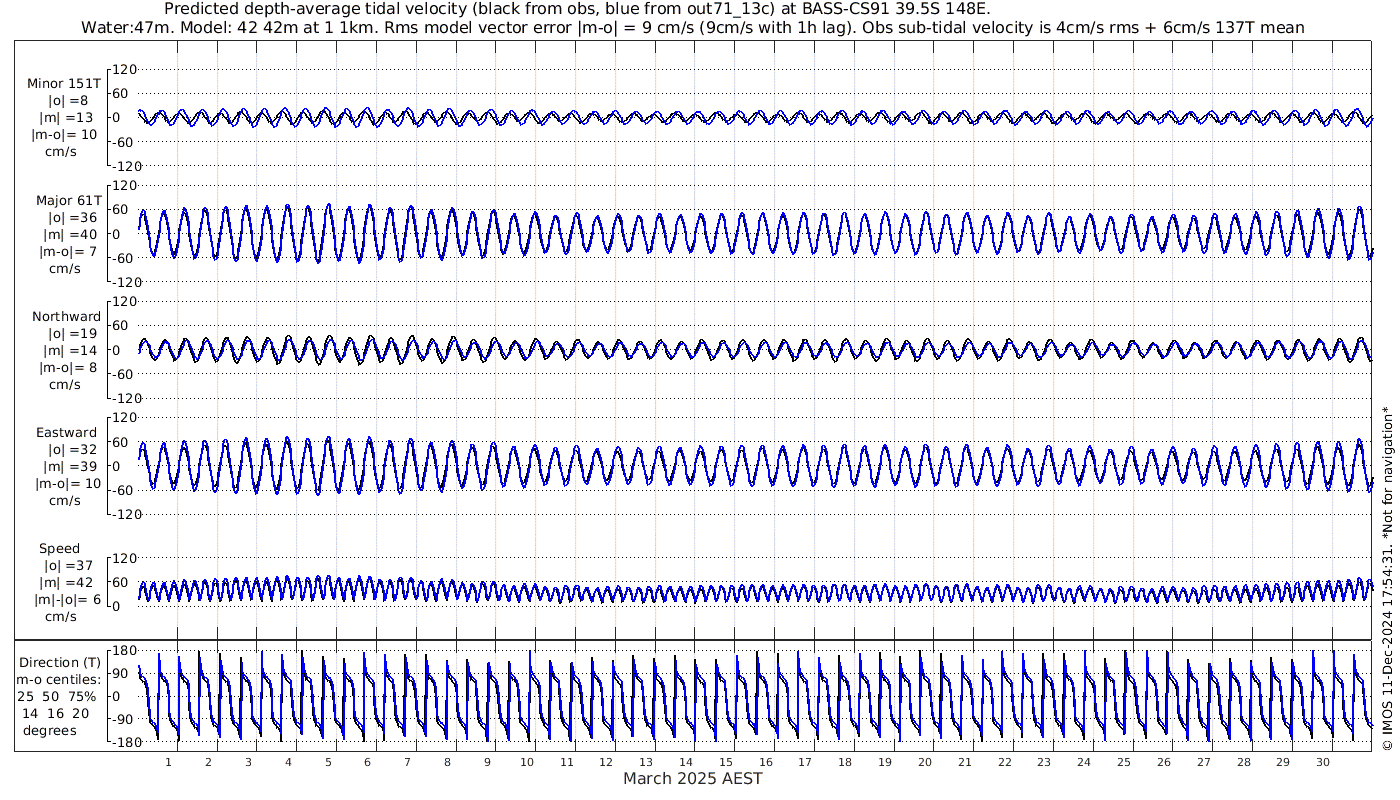Click day '3' on the date axis

click(x=248, y=762)
